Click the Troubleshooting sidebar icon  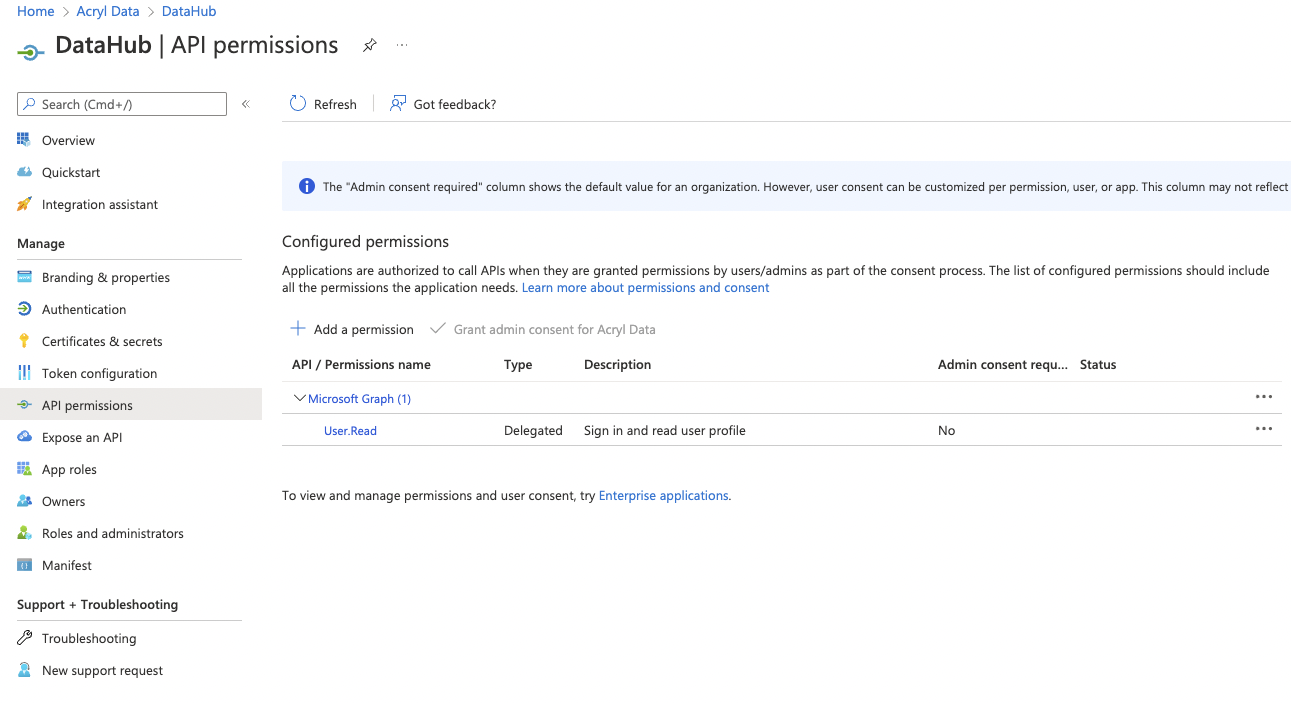click(24, 638)
